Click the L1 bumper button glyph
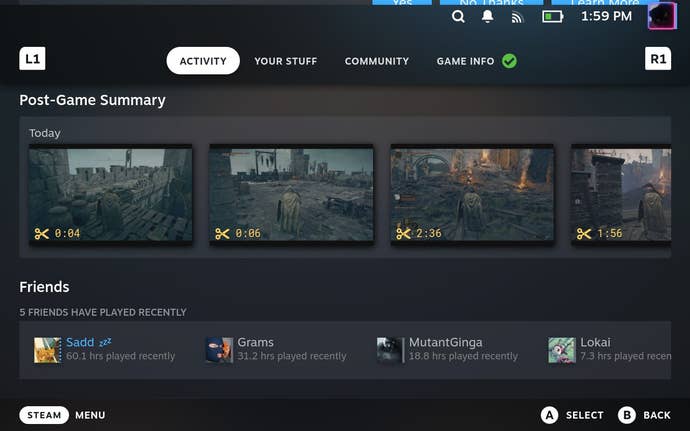This screenshot has height=431, width=690. [x=32, y=59]
